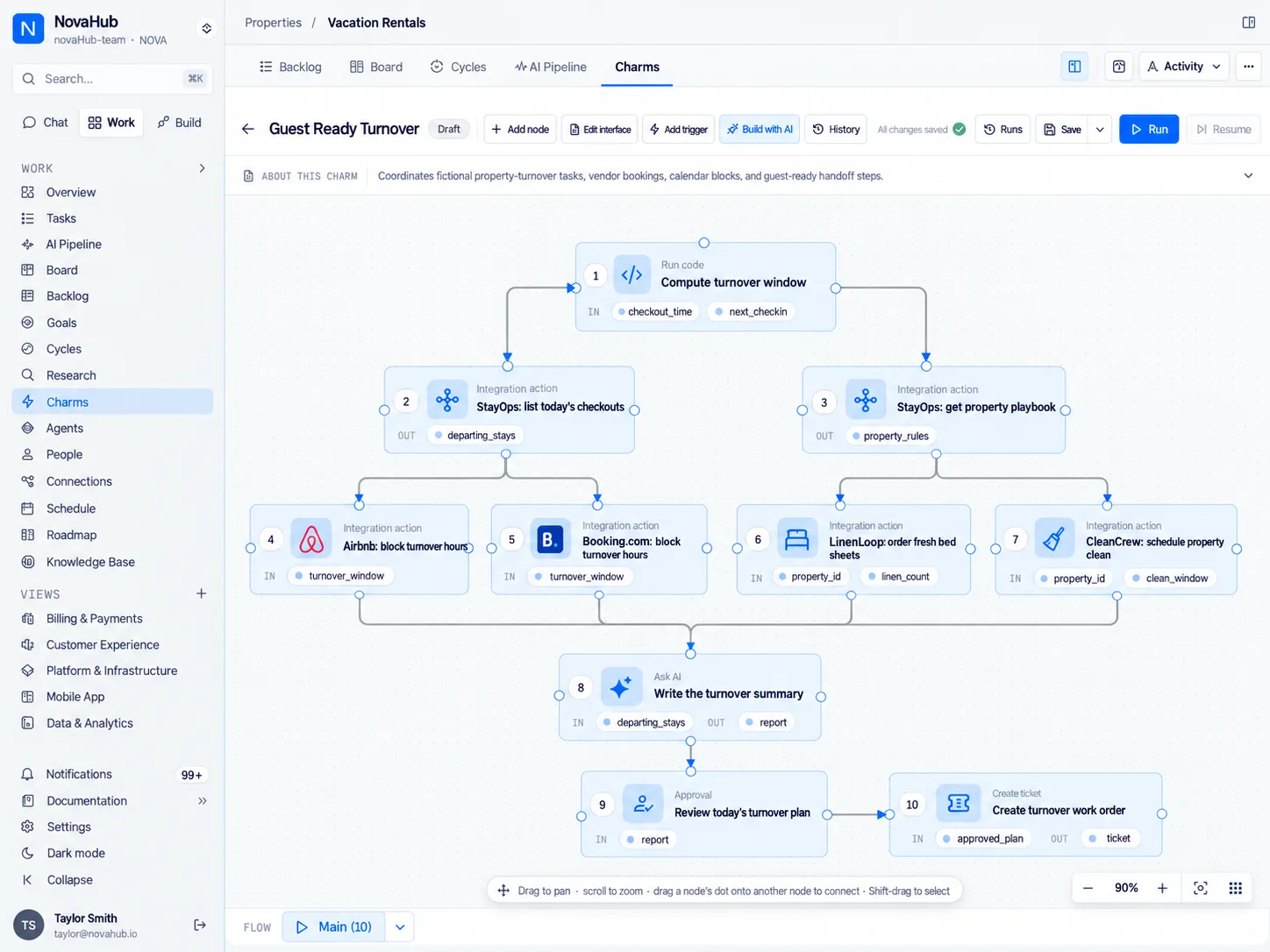Expand the WORK section chevron
This screenshot has height=952, width=1270.
pos(202,168)
